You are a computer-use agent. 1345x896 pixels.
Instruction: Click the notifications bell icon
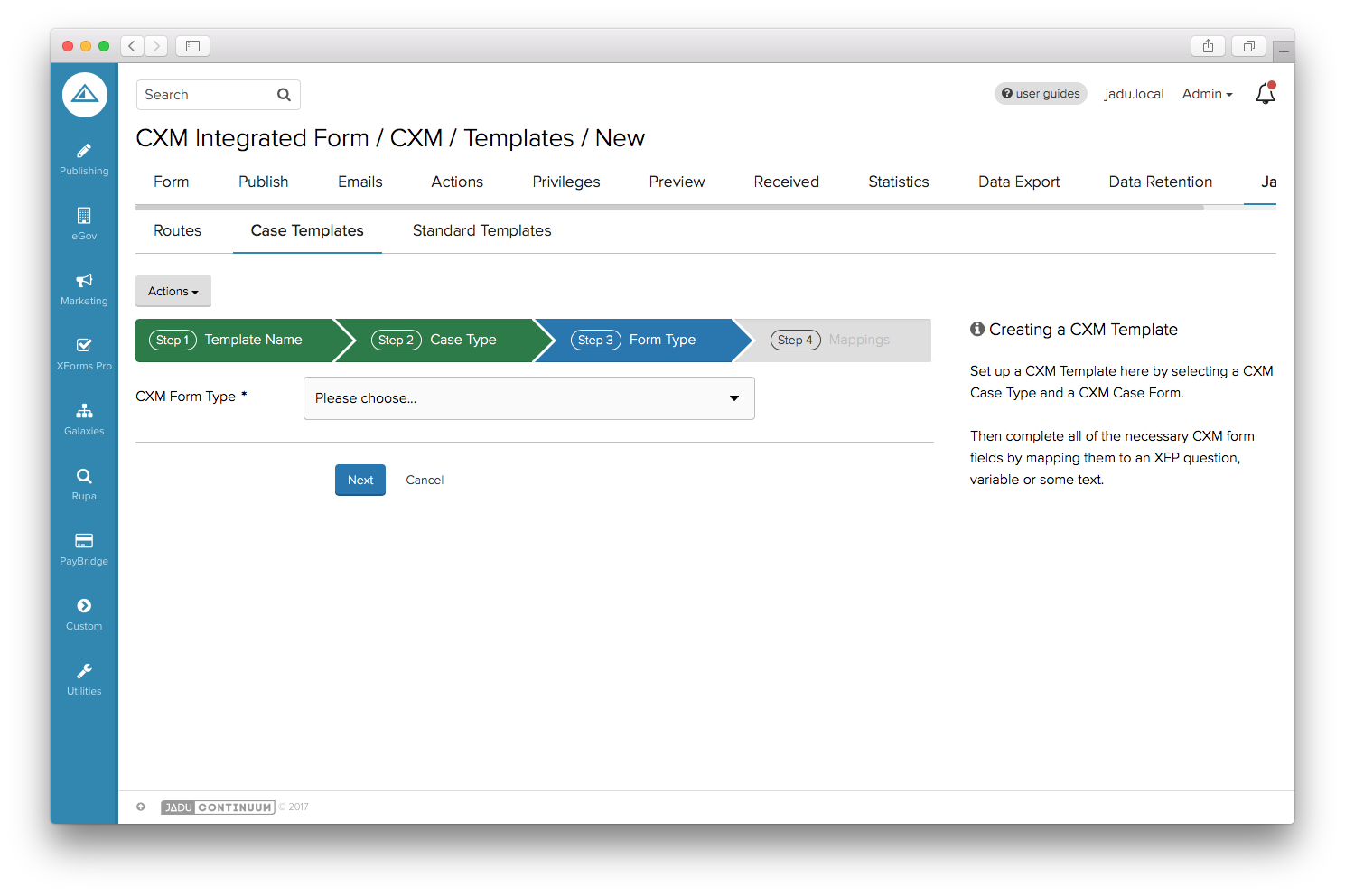coord(1265,94)
